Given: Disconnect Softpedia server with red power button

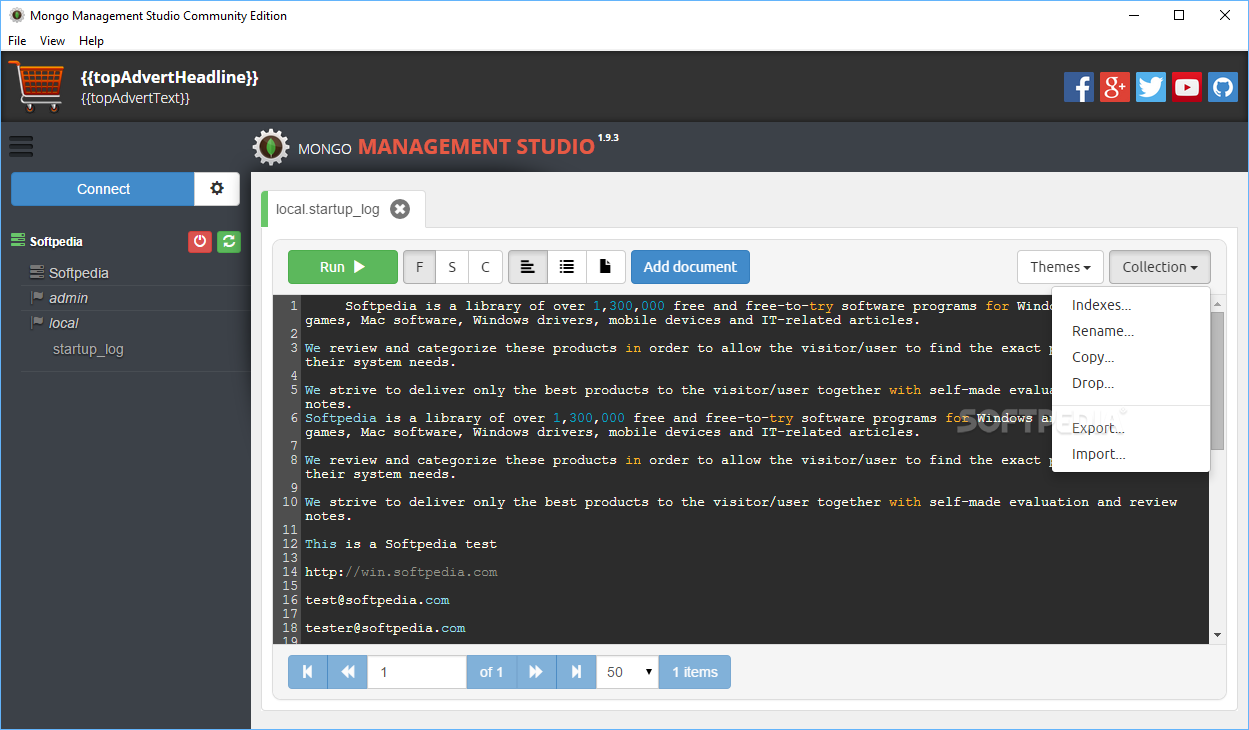Looking at the screenshot, I should pyautogui.click(x=200, y=241).
